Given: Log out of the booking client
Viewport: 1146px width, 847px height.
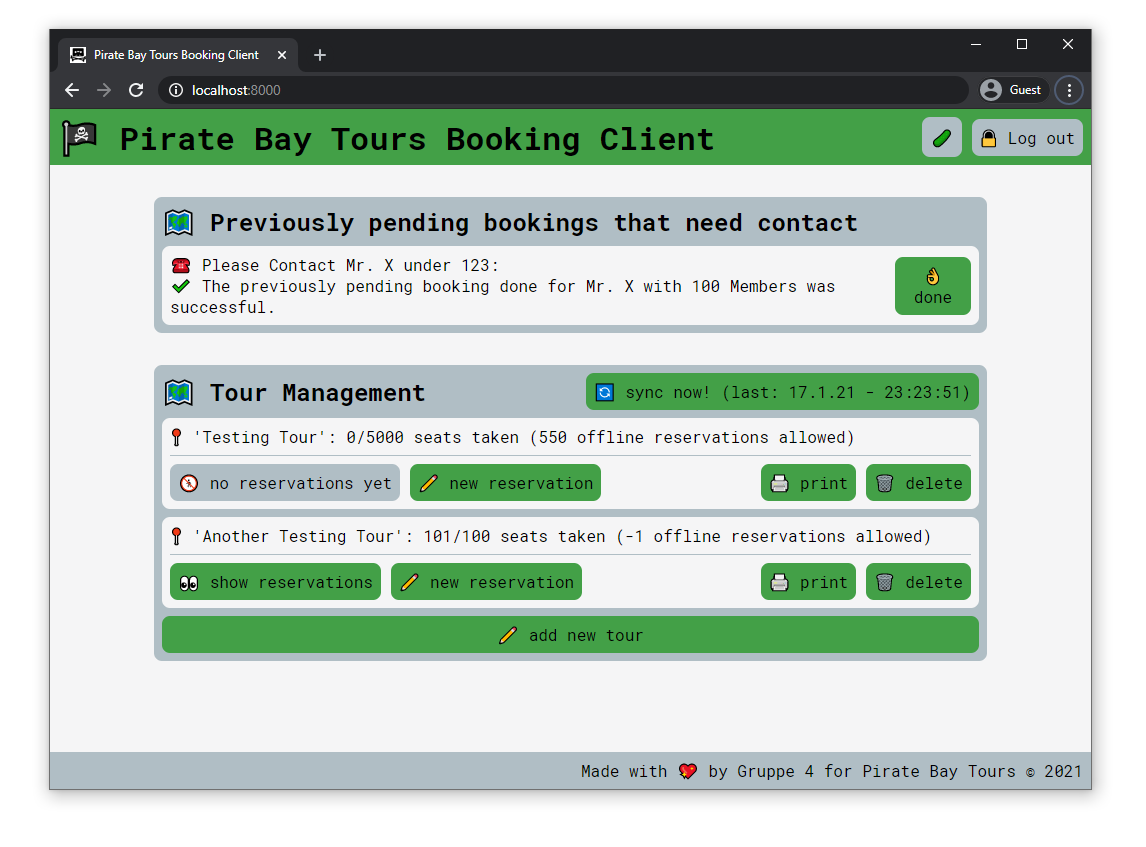Looking at the screenshot, I should coord(1027,138).
